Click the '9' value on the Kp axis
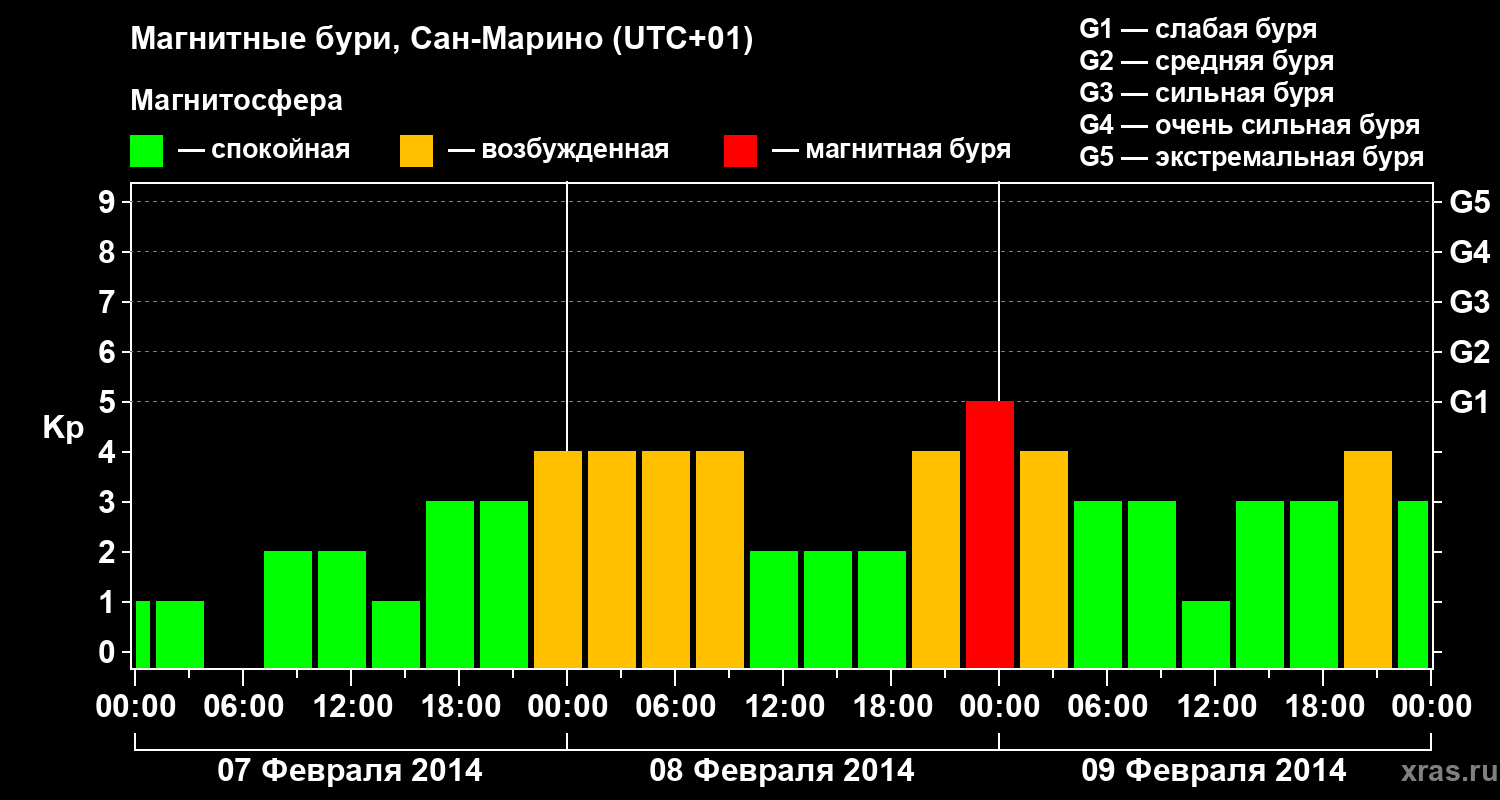Screen dimensions: 1500x800 109,203
